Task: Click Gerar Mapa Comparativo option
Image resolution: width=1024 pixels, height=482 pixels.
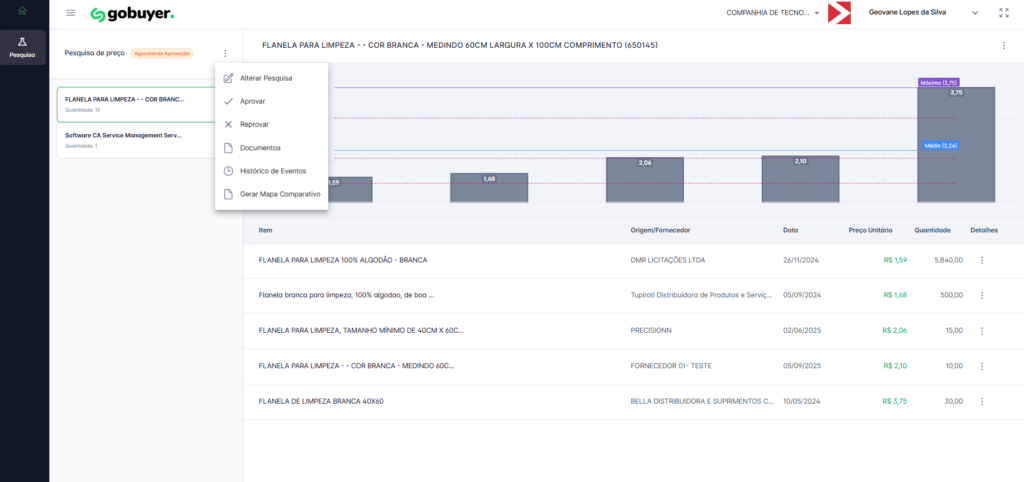Action: point(280,194)
